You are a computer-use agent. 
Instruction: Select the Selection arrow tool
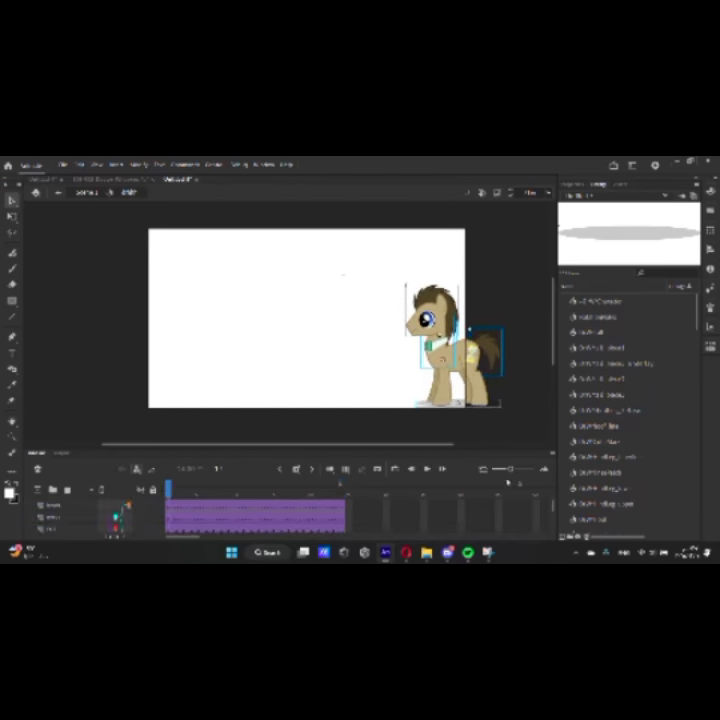tap(12, 200)
